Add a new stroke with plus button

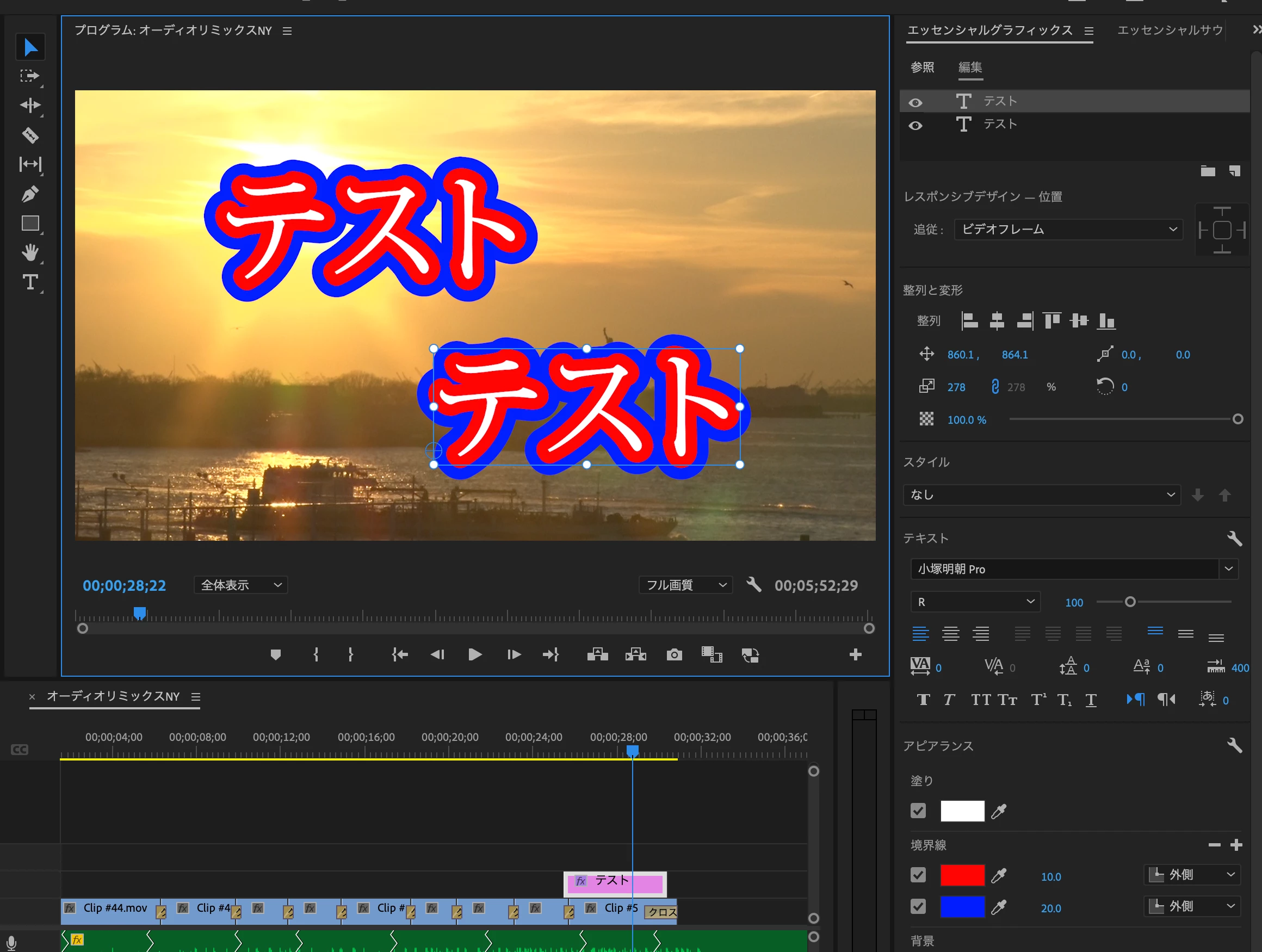1236,845
